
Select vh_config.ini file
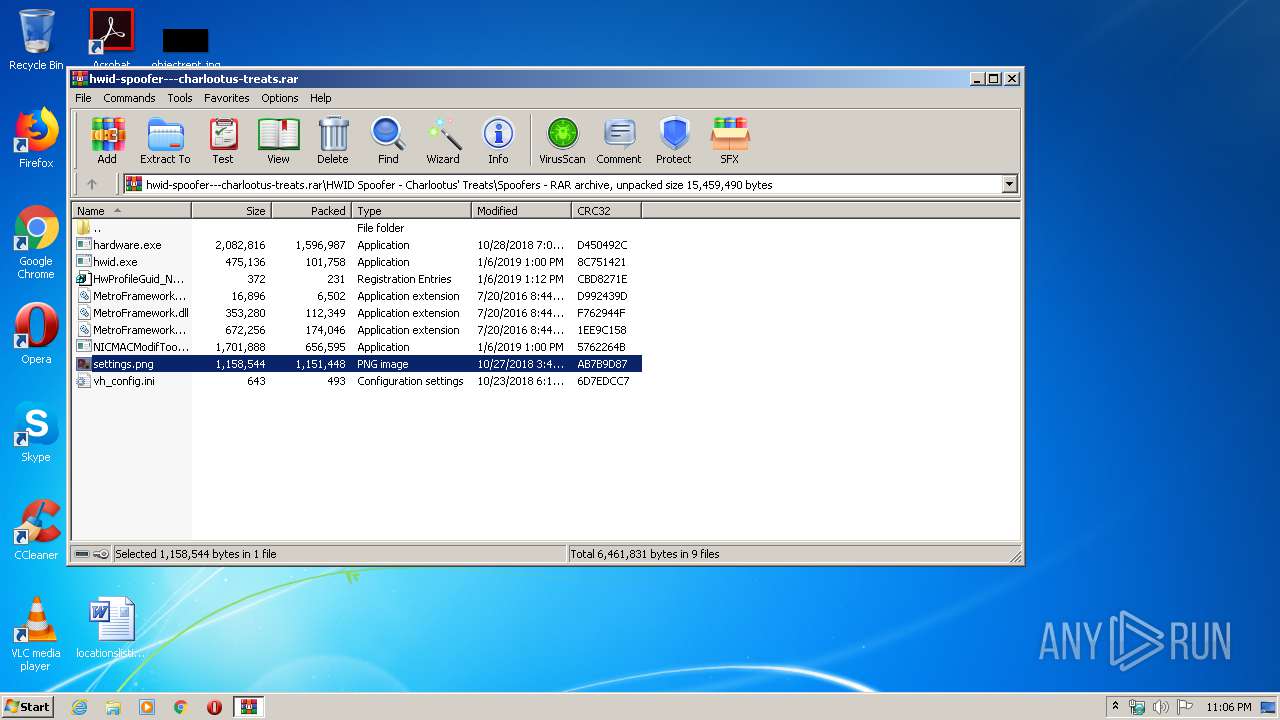[x=358, y=381]
